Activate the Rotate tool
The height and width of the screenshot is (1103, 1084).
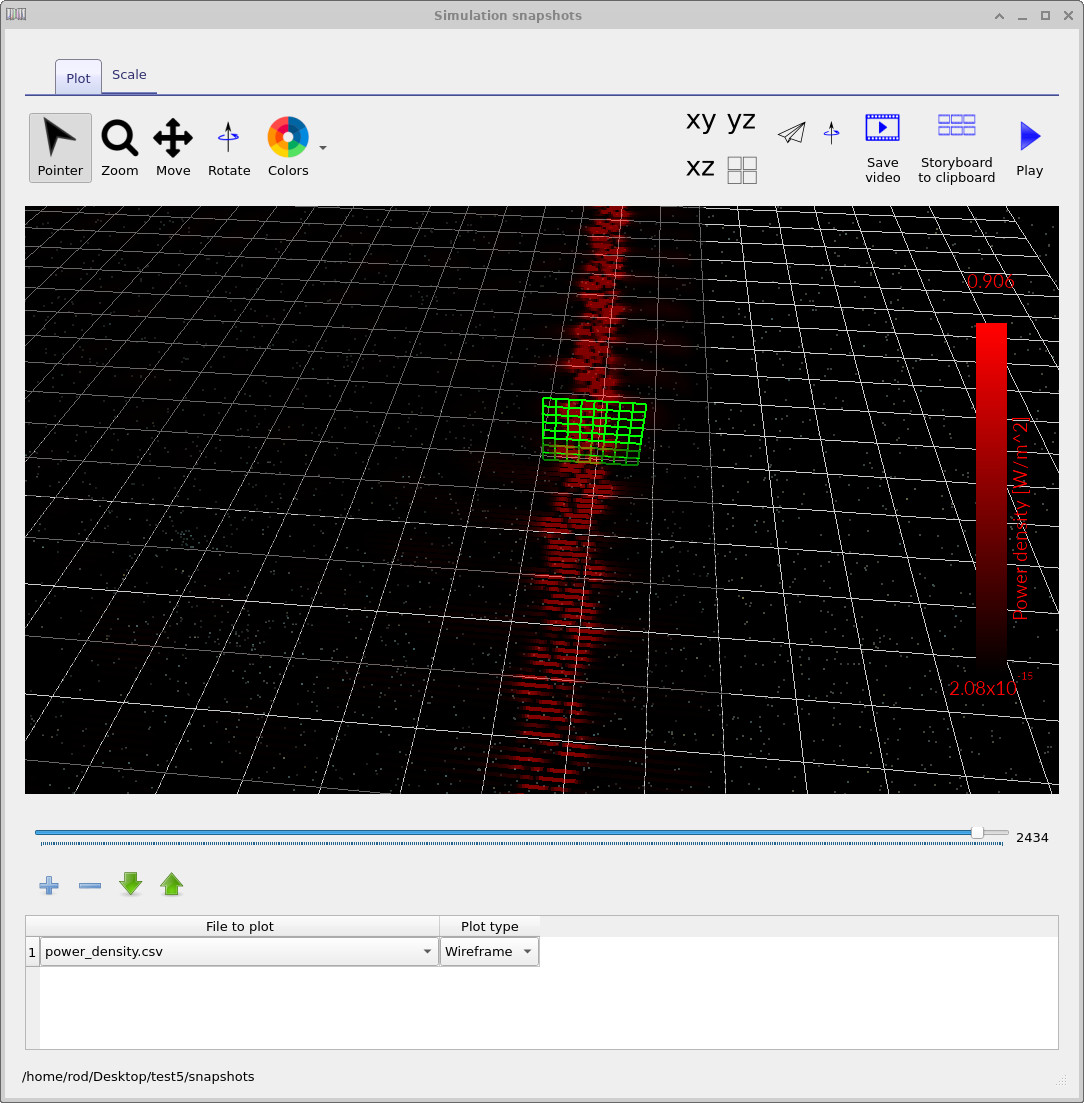(x=228, y=146)
